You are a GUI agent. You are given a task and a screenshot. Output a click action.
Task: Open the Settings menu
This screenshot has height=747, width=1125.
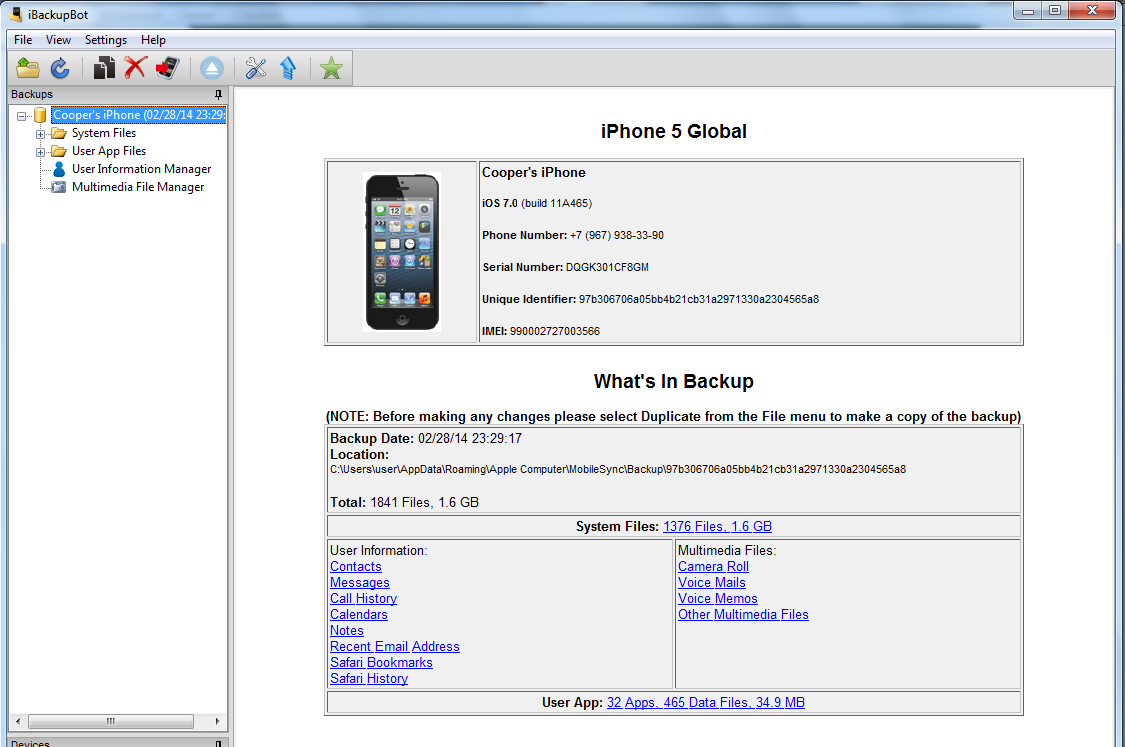pos(105,40)
